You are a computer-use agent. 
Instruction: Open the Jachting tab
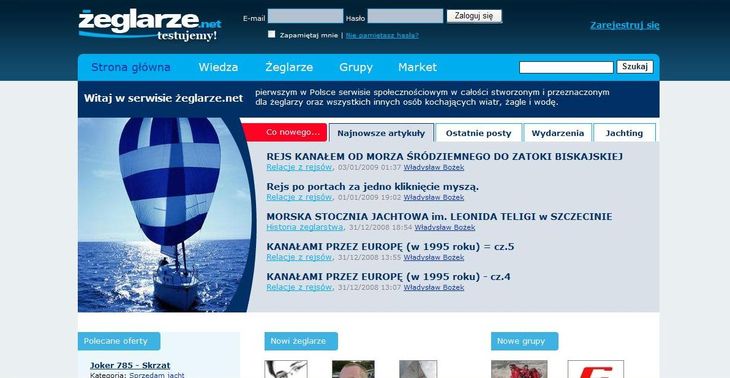pos(624,133)
